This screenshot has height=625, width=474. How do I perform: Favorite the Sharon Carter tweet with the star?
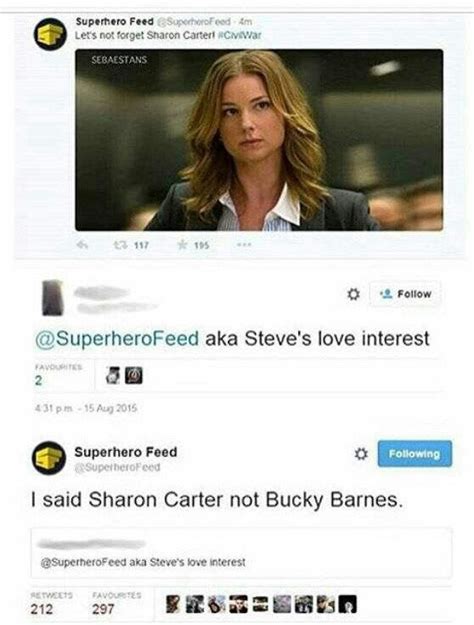click(x=182, y=245)
